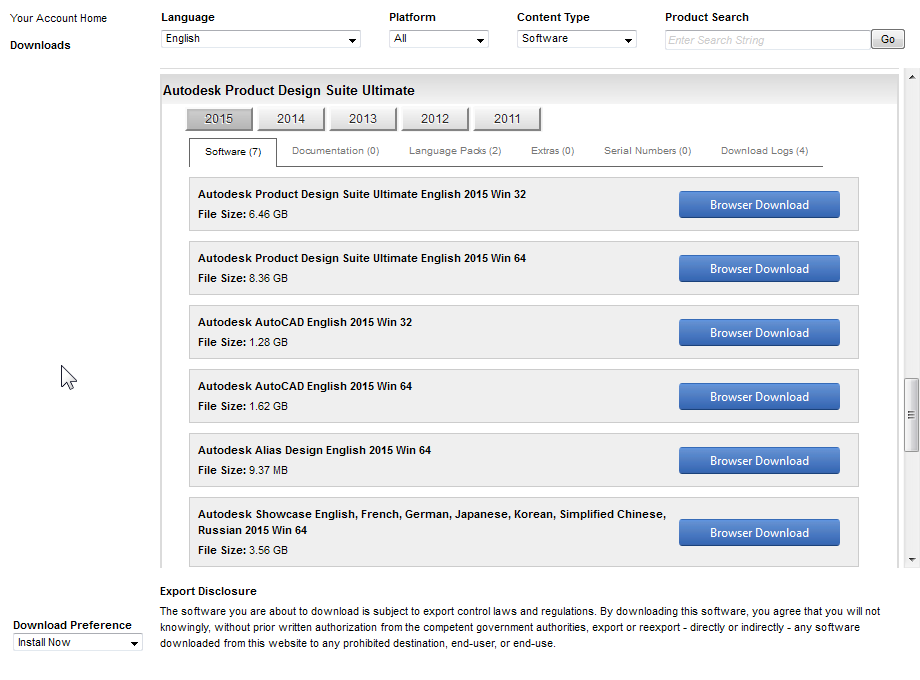920x680 pixels.
Task: Download Autodesk Alias Design 2015 Win 64
Action: (759, 461)
